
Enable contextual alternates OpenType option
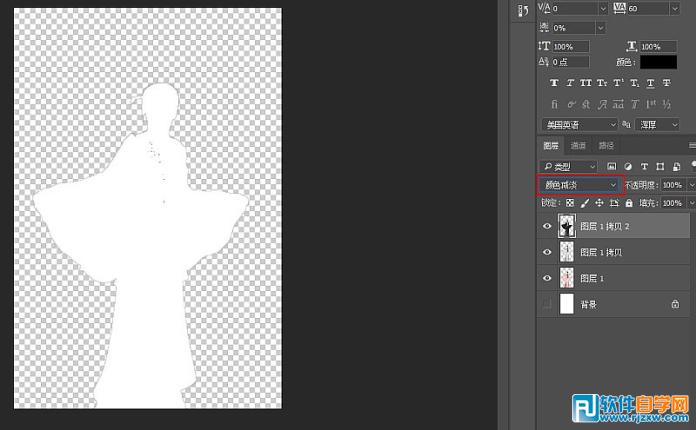click(571, 104)
